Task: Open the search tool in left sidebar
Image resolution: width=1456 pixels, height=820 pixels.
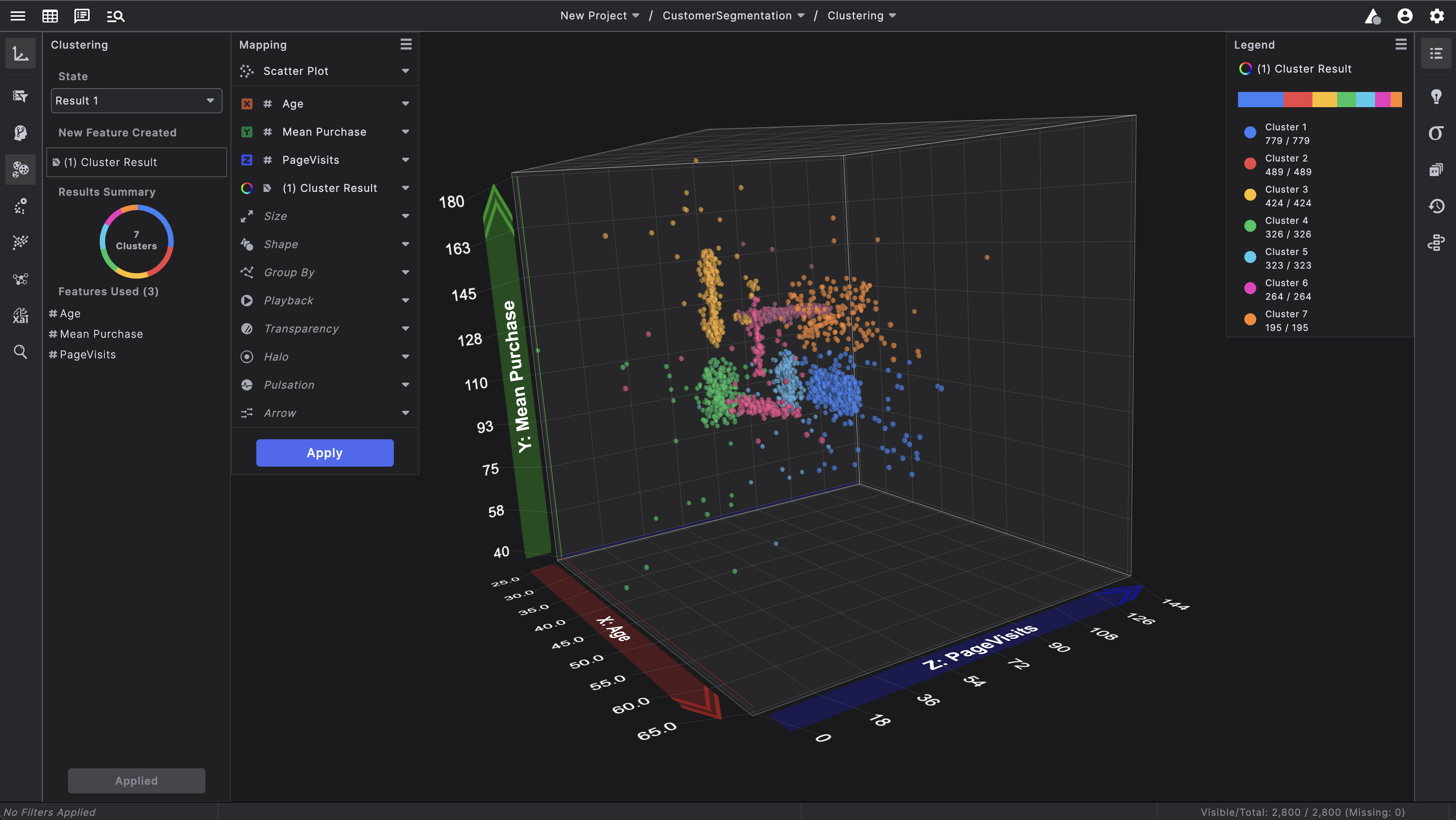Action: pos(21,352)
